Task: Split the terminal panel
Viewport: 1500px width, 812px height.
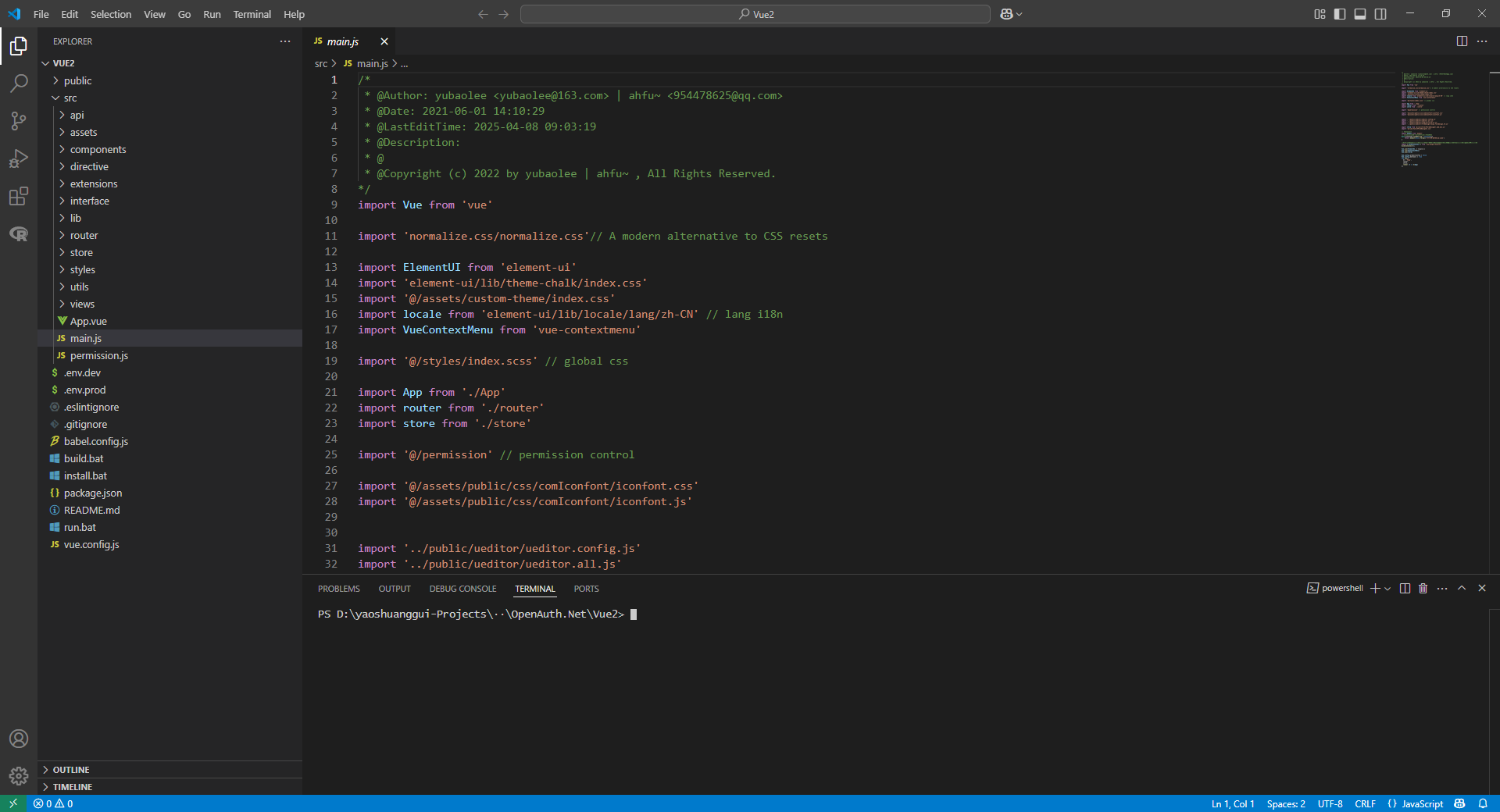Action: click(x=1405, y=589)
